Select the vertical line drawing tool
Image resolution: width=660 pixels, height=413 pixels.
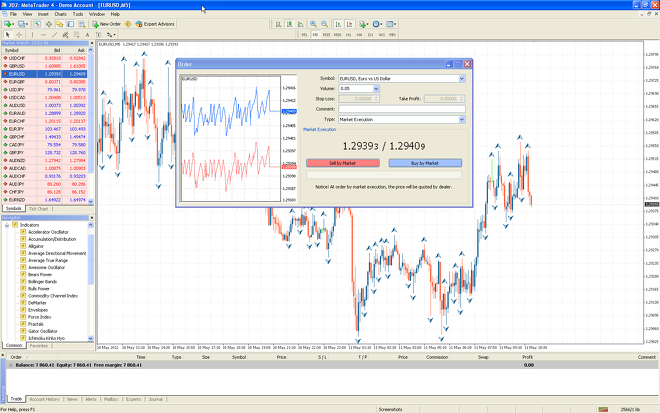tap(32, 35)
